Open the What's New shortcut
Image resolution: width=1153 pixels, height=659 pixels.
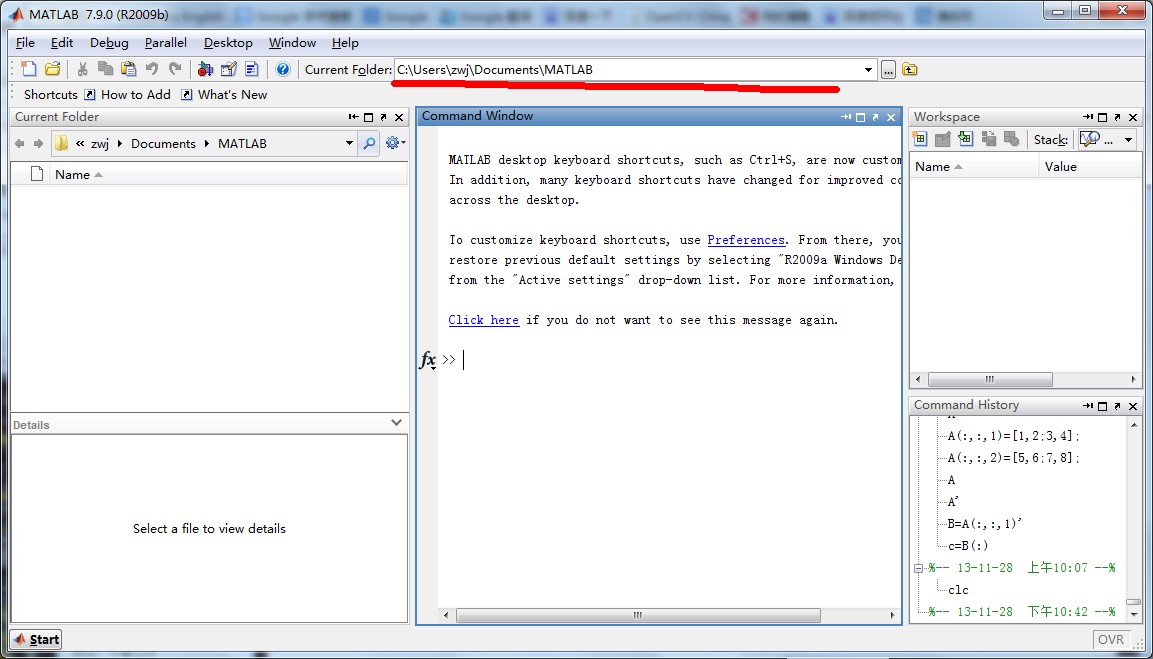[224, 95]
